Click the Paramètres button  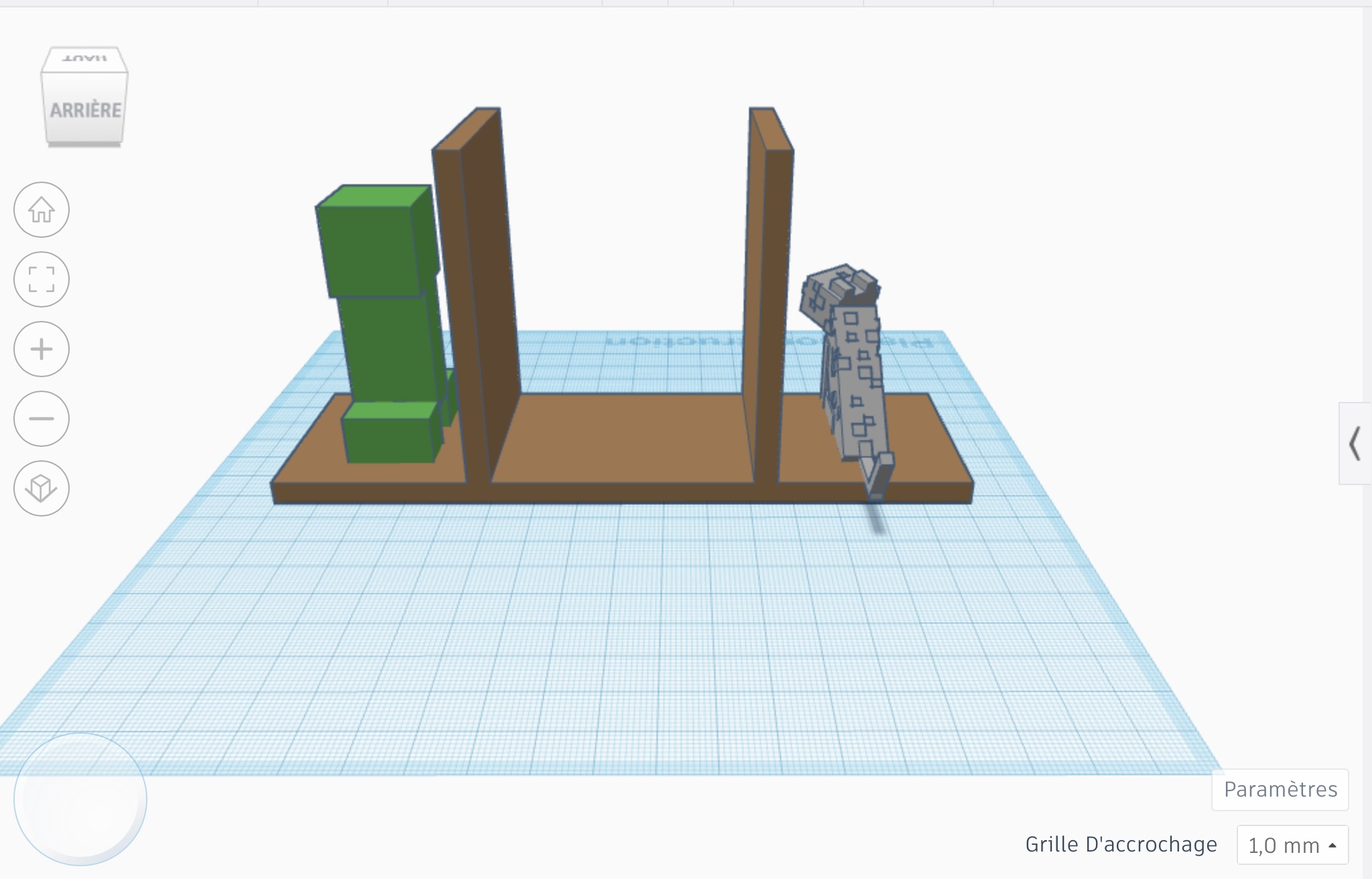click(1280, 789)
